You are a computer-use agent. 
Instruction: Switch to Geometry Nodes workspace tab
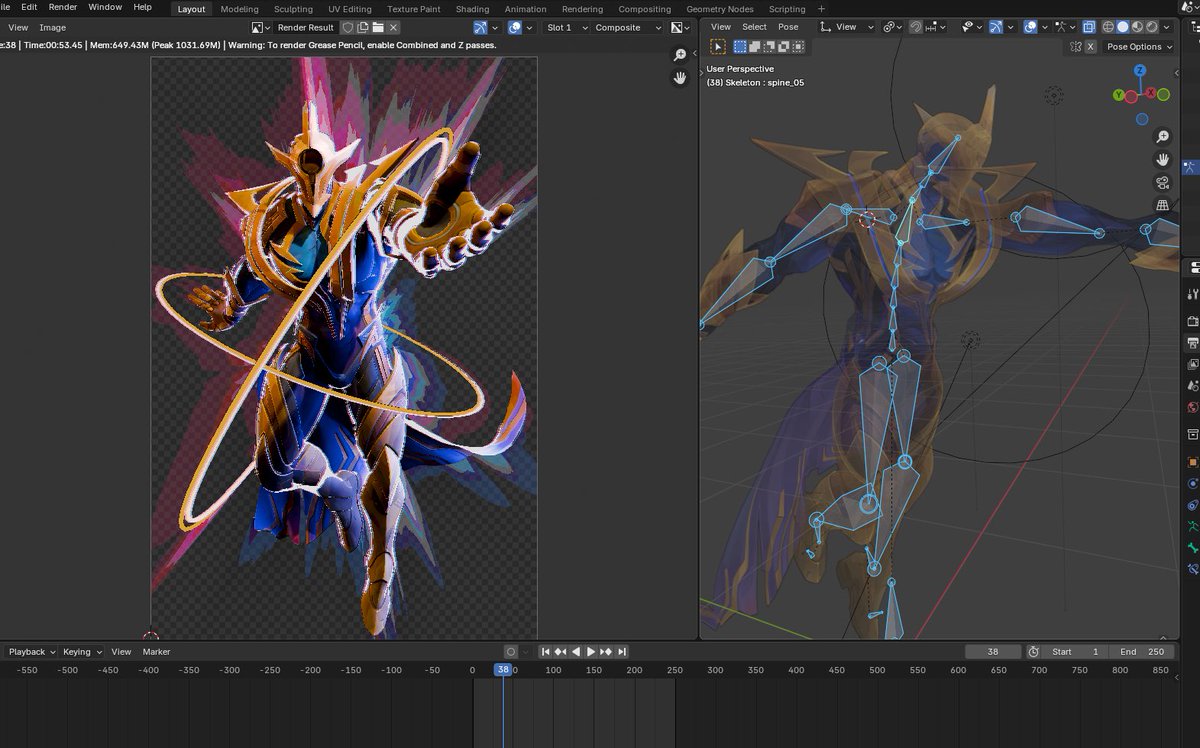tap(719, 9)
